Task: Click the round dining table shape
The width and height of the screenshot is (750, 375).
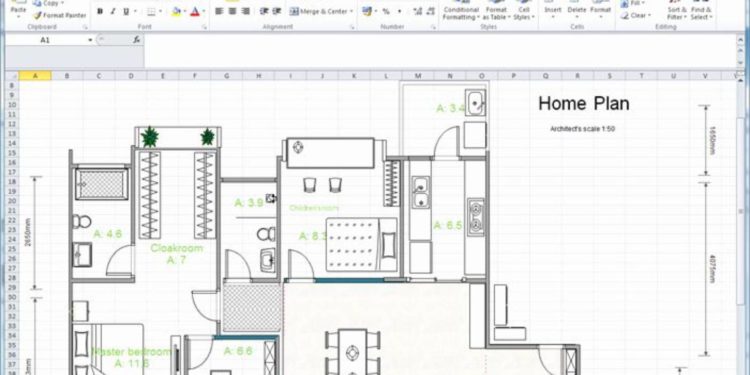Action: (x=353, y=353)
